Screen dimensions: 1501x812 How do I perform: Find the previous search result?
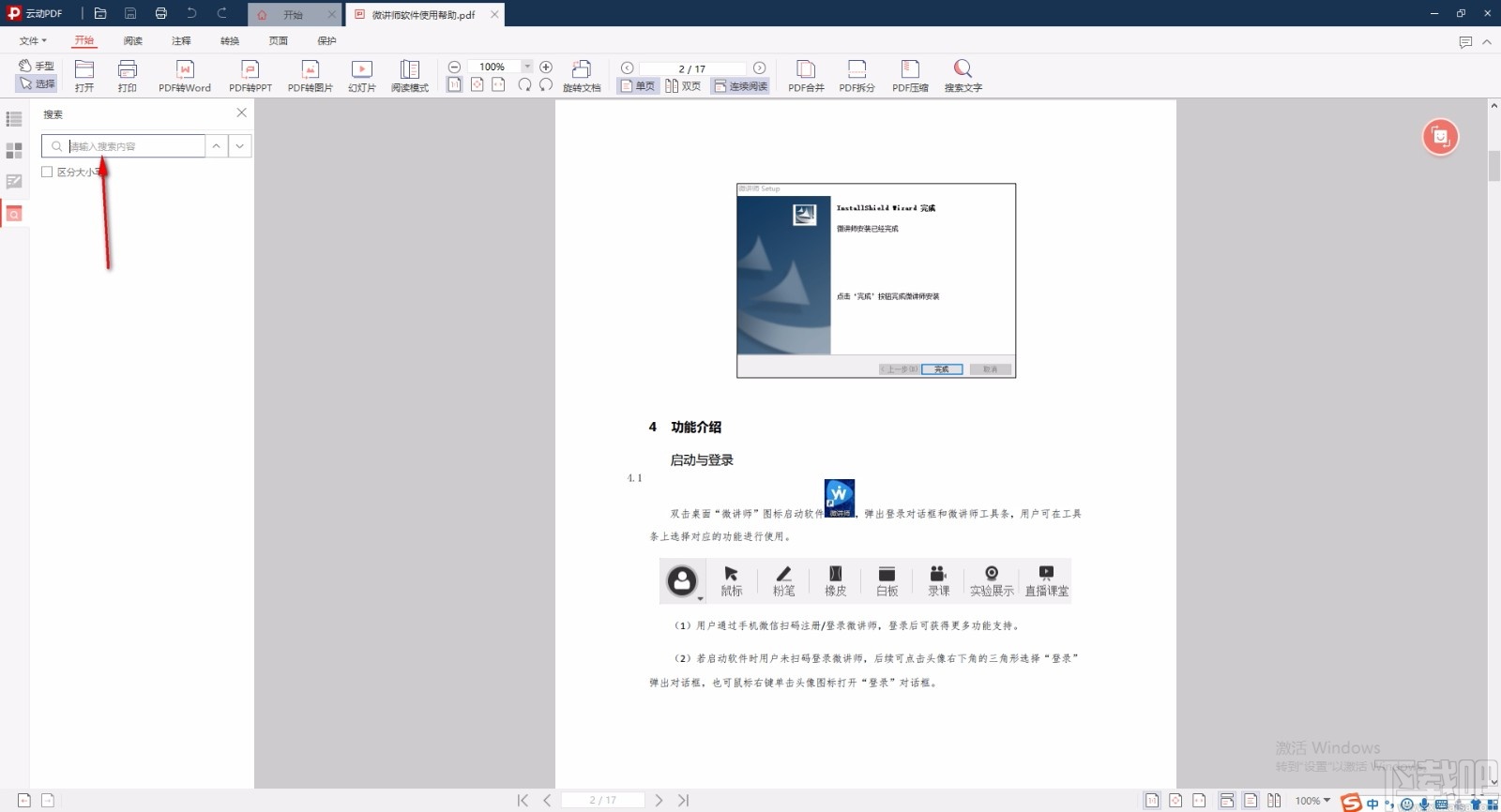coord(217,146)
